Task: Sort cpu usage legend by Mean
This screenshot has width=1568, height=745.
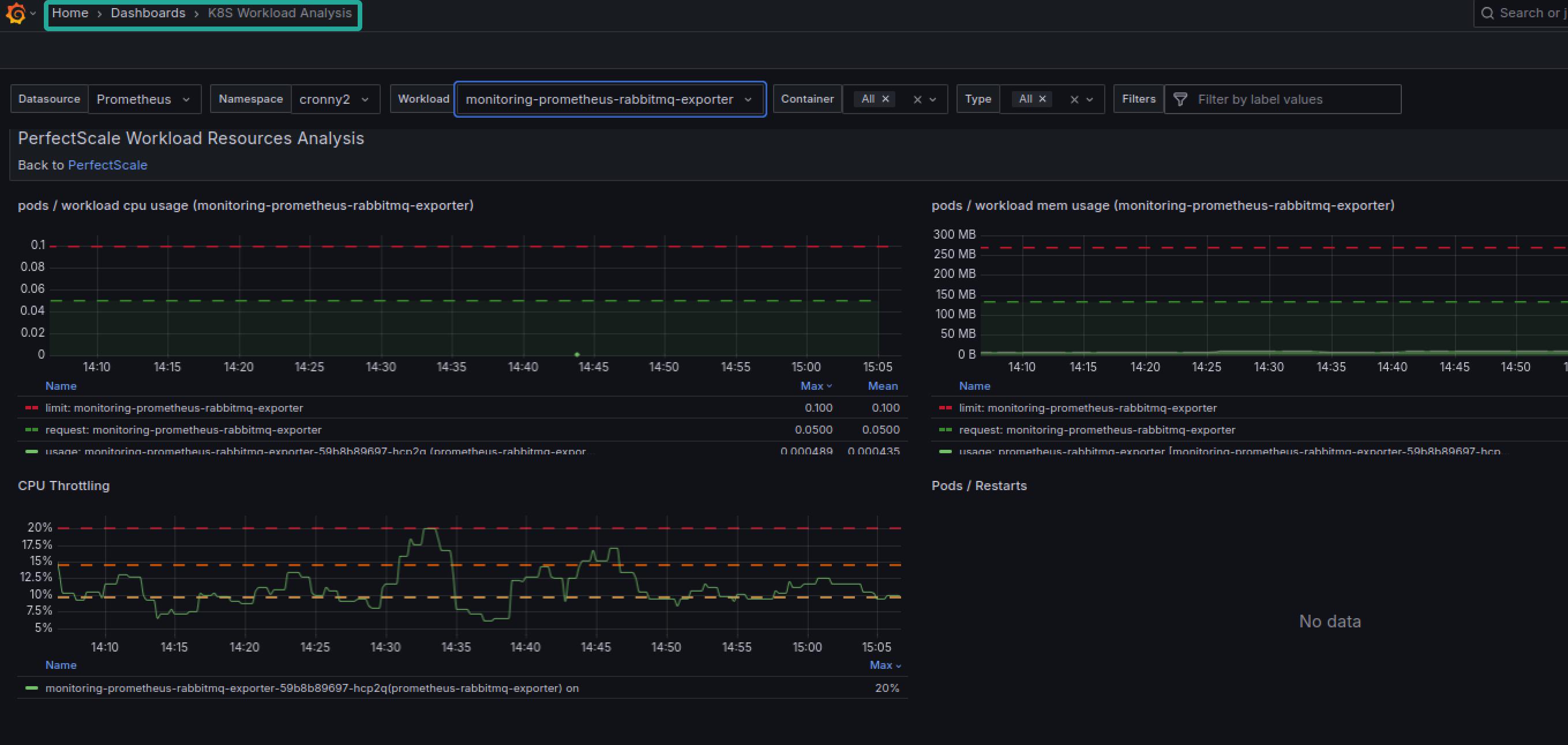Action: pyautogui.click(x=883, y=386)
